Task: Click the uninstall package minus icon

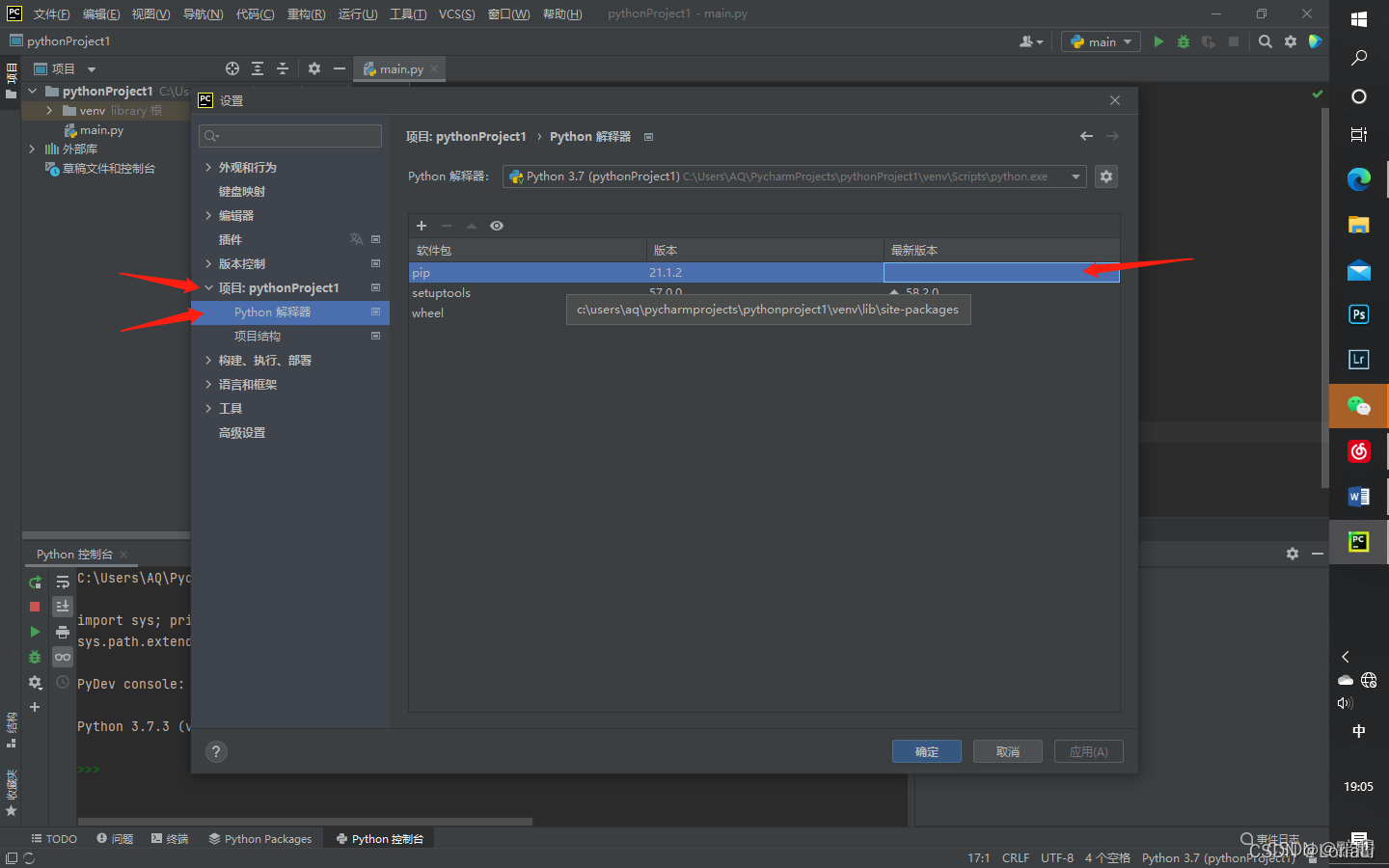Action: coord(447,226)
